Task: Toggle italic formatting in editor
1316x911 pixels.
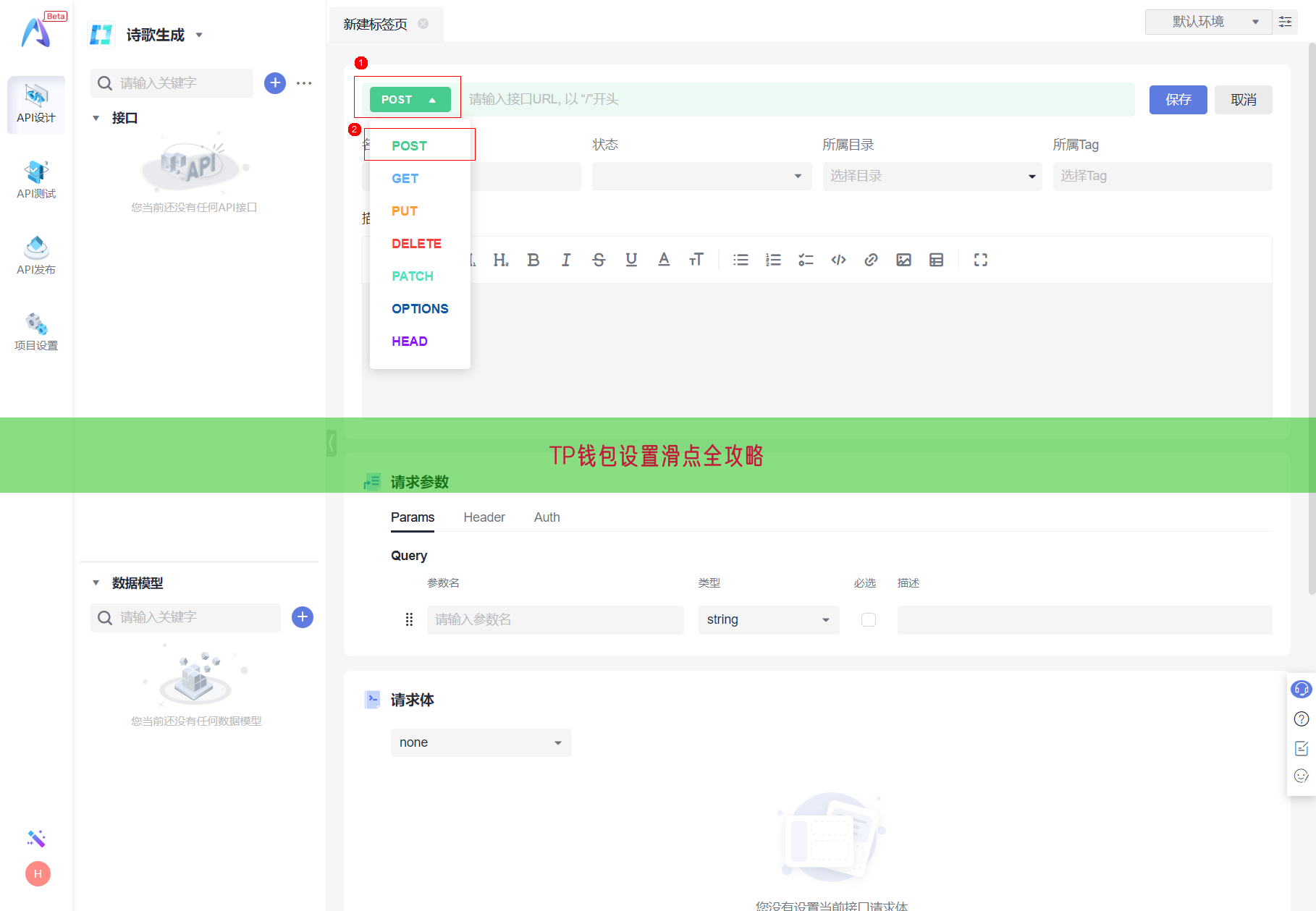Action: tap(566, 260)
